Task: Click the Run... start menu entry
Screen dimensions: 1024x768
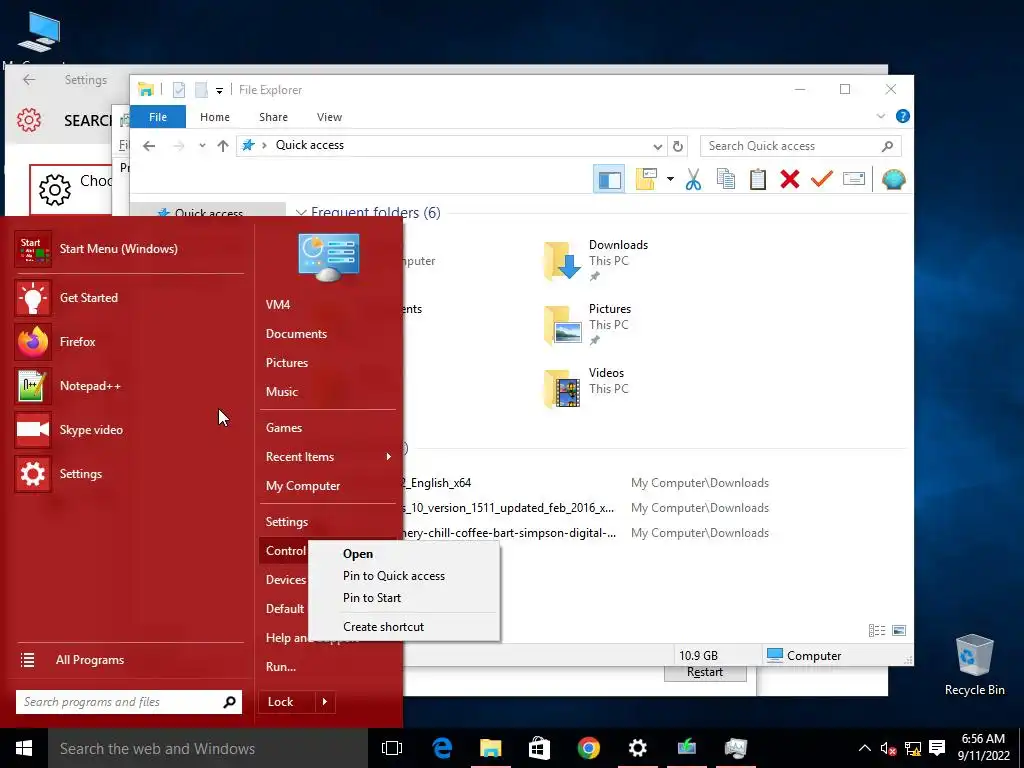Action: click(x=327, y=667)
